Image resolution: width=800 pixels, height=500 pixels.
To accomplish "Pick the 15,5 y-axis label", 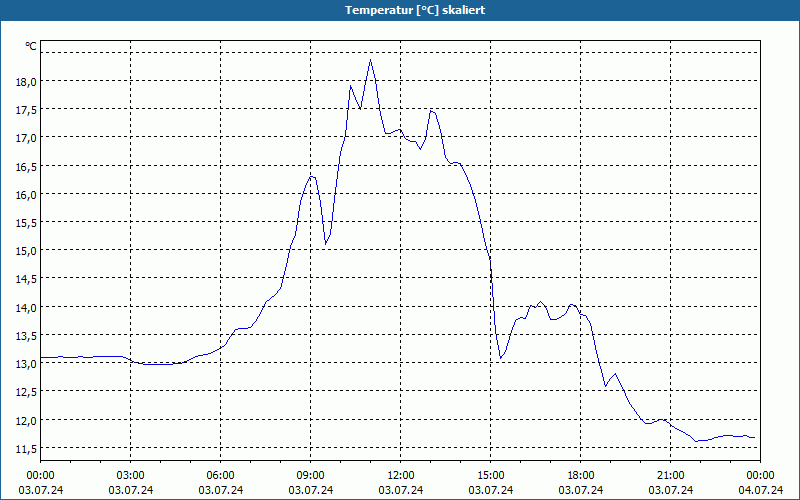I will click(25, 222).
